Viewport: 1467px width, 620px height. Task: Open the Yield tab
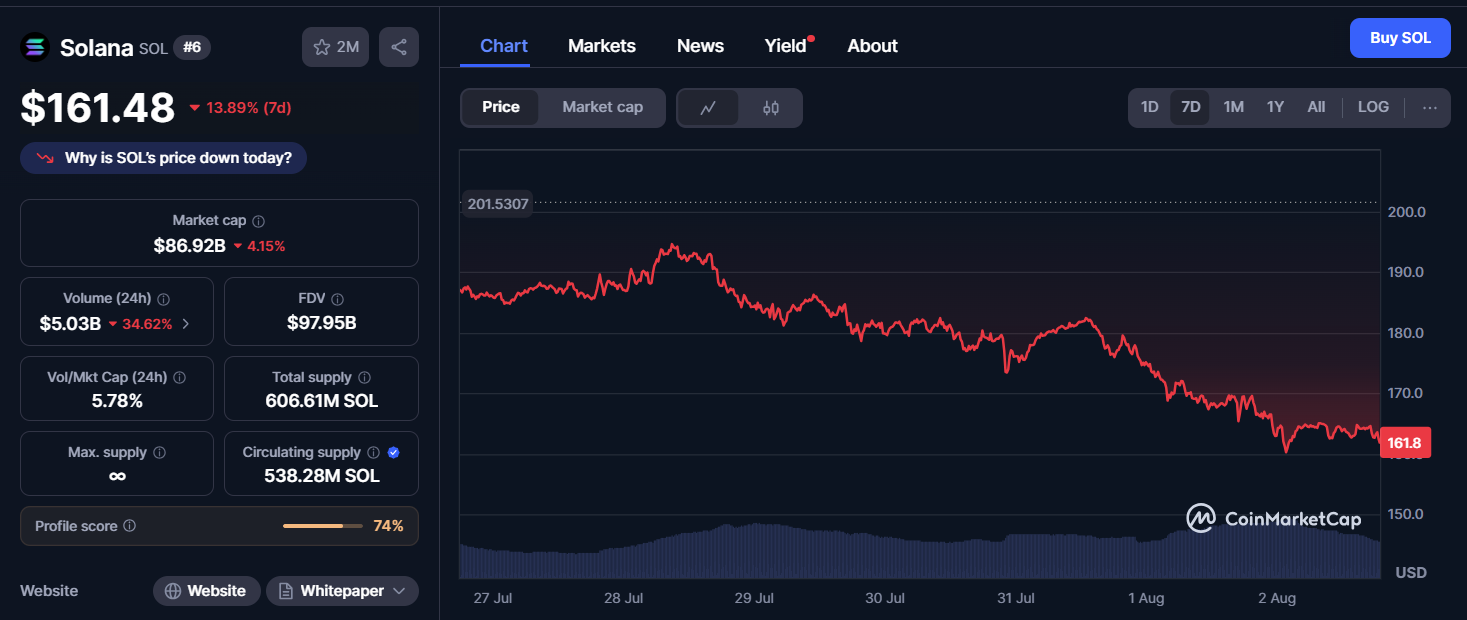tap(786, 46)
